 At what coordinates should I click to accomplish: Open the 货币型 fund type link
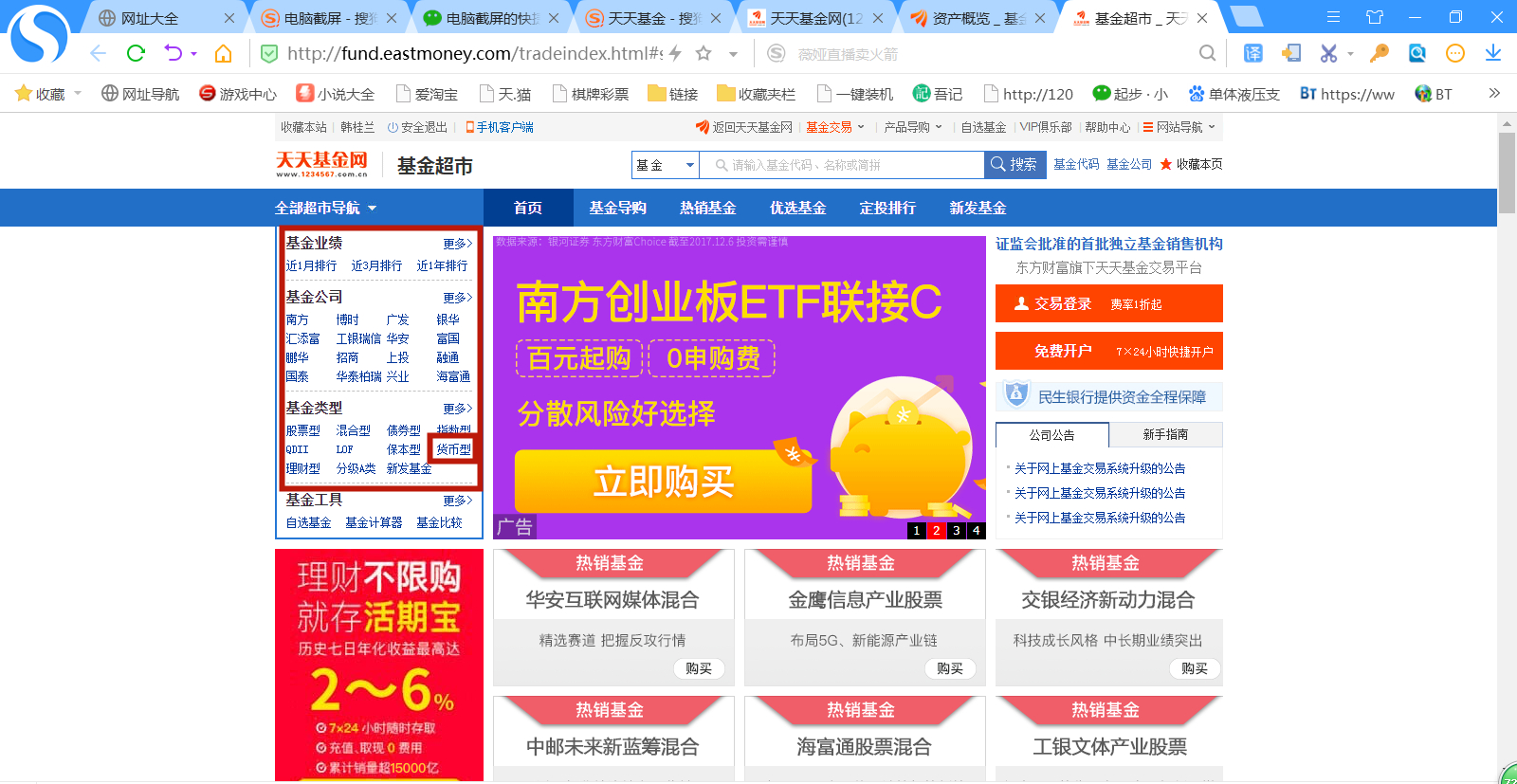point(453,449)
